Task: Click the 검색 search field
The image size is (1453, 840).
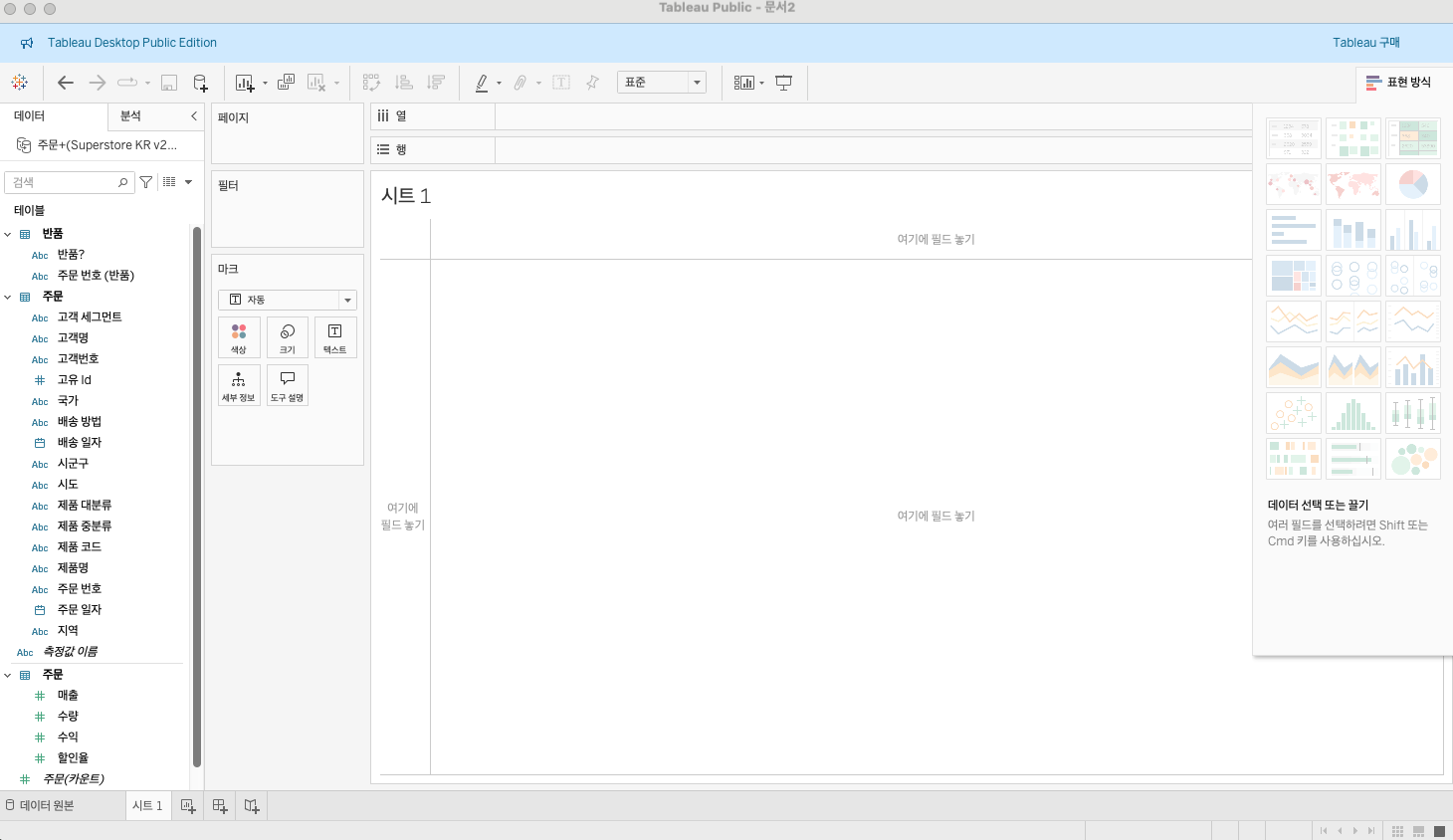Action: 70,182
